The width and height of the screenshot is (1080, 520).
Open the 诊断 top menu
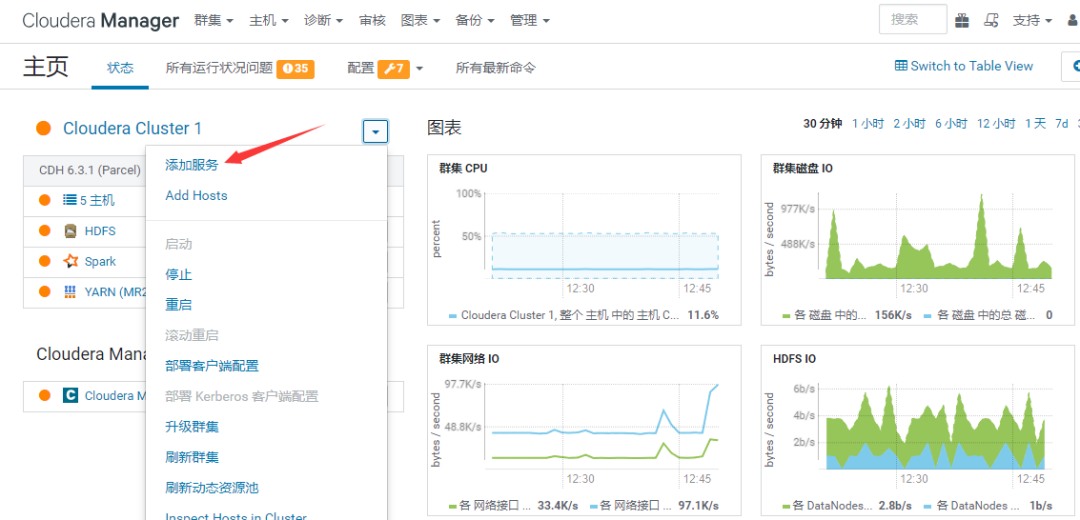click(x=324, y=21)
